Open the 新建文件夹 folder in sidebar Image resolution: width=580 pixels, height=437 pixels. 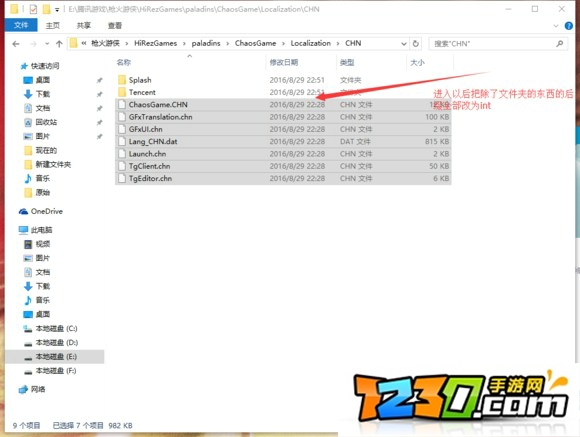[x=53, y=164]
